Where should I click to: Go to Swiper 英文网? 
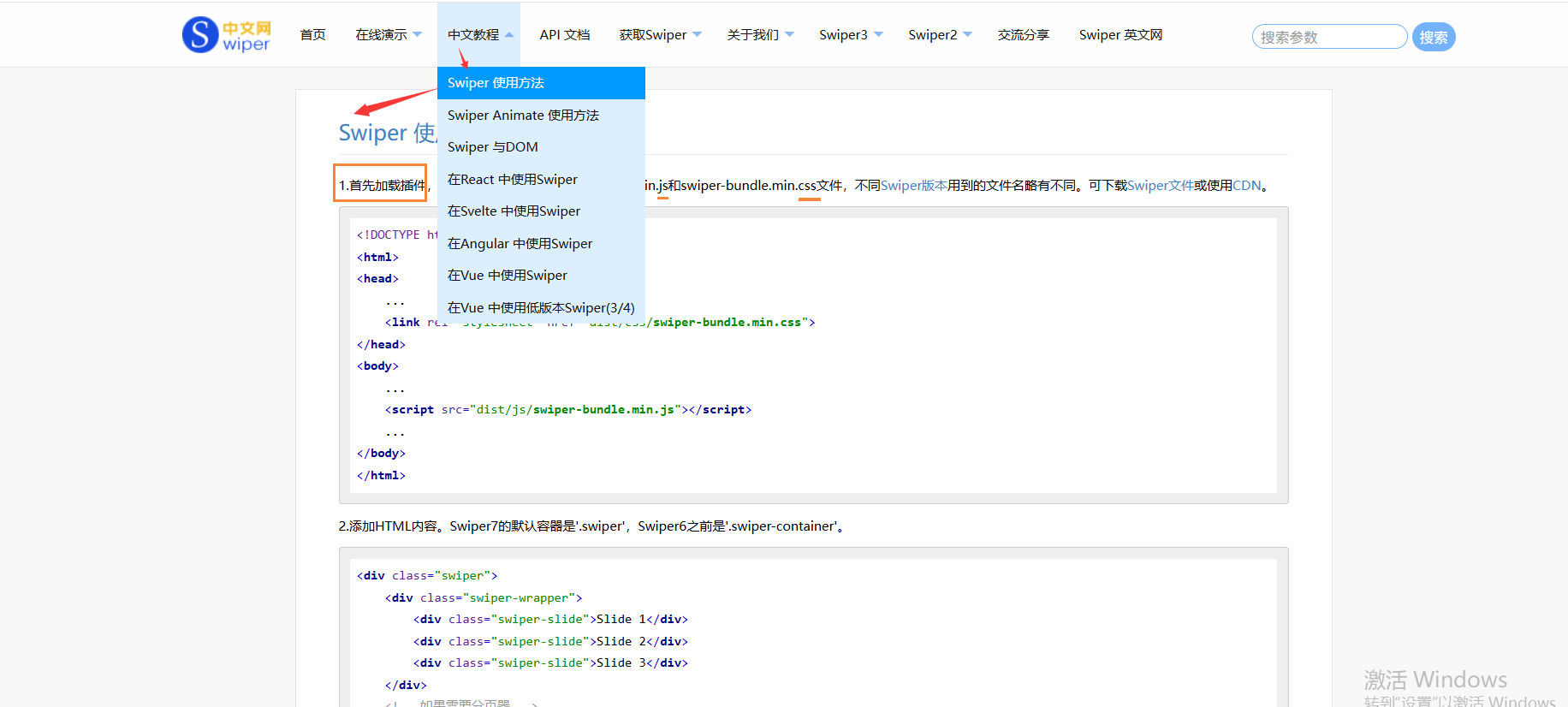1120,35
